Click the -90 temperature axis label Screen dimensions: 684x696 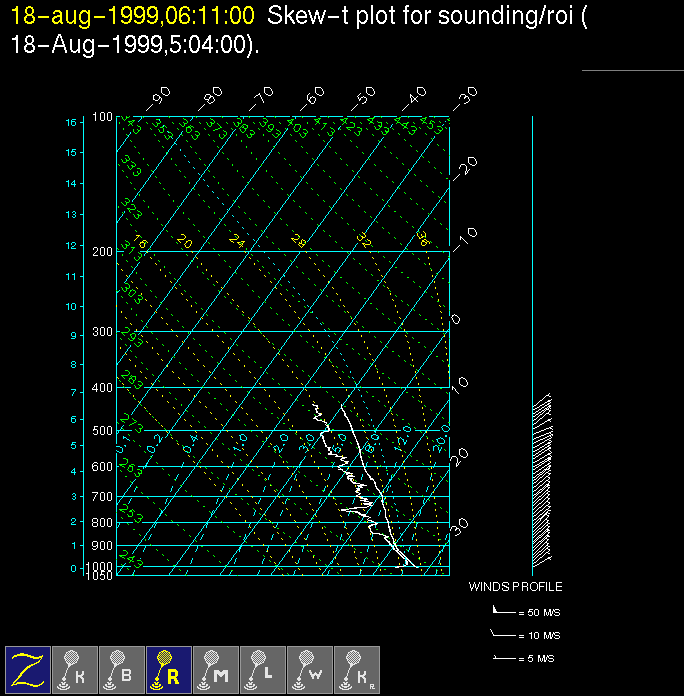(157, 100)
